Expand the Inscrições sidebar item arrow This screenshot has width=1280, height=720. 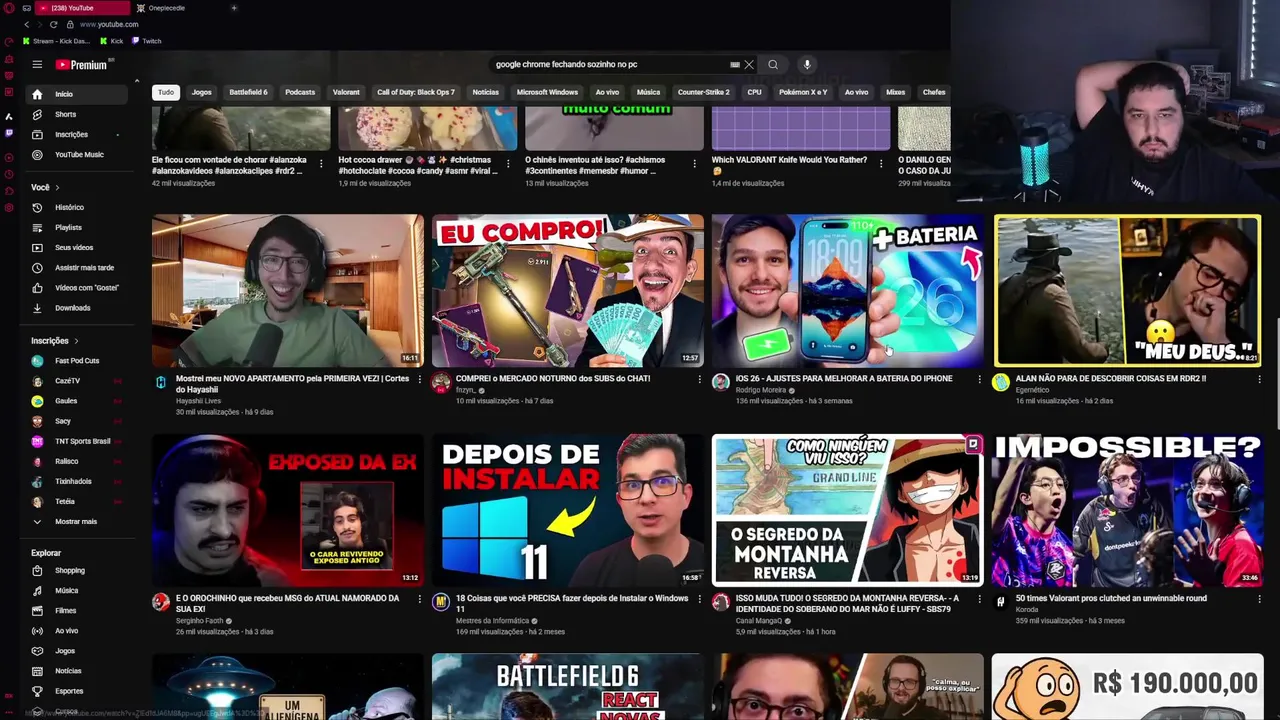117,135
